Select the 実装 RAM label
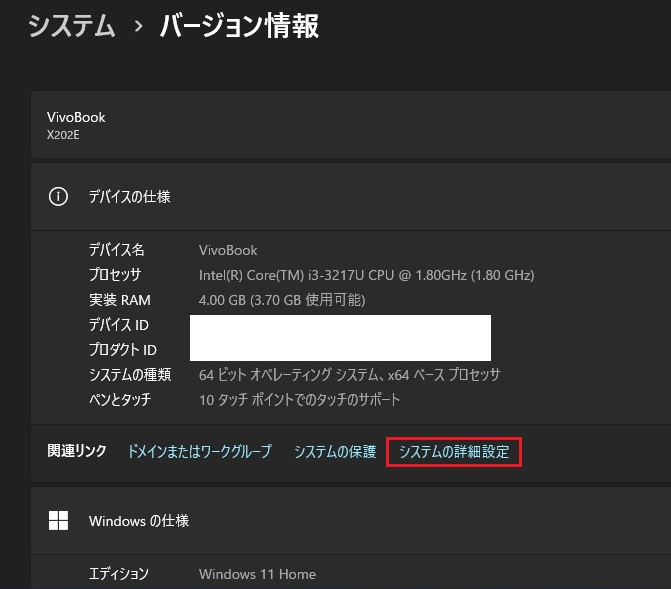 point(120,300)
